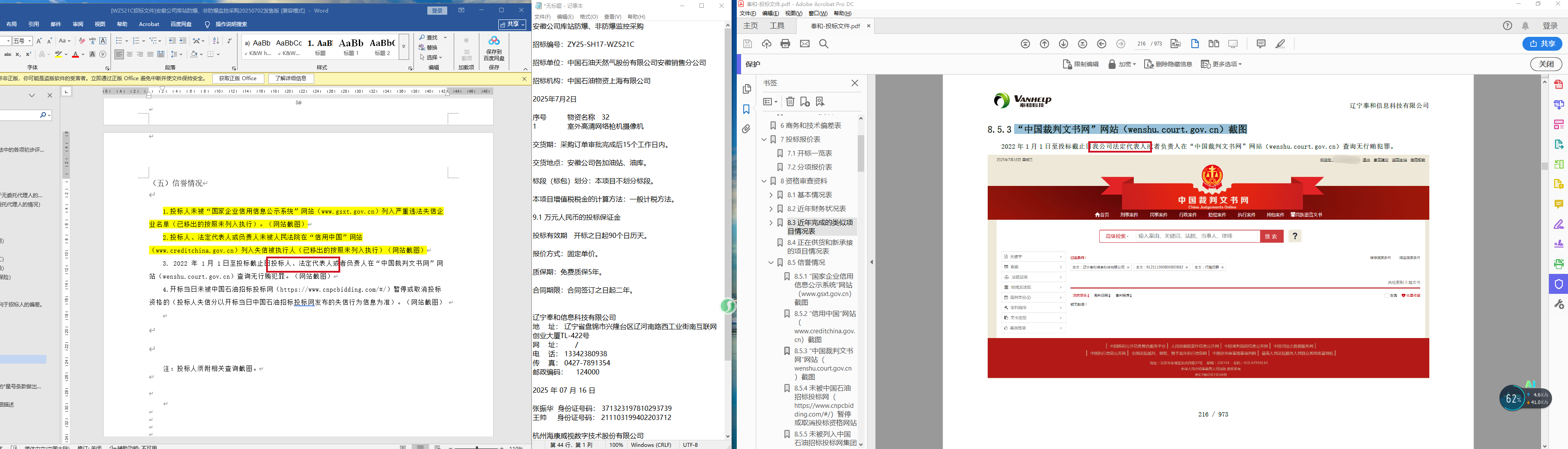1568x449 pixels.
Task: Click the blue 共享 button in Acrobat
Action: (x=1542, y=44)
